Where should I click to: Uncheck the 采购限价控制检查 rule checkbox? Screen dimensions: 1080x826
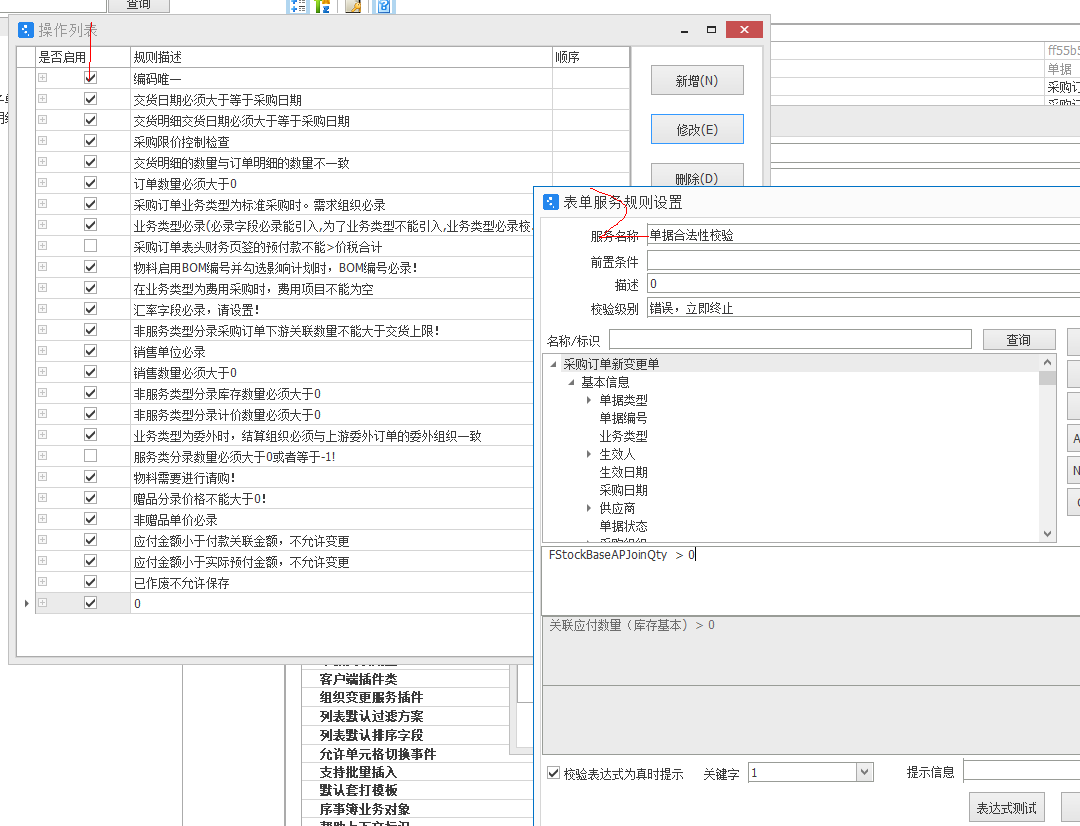(x=91, y=141)
